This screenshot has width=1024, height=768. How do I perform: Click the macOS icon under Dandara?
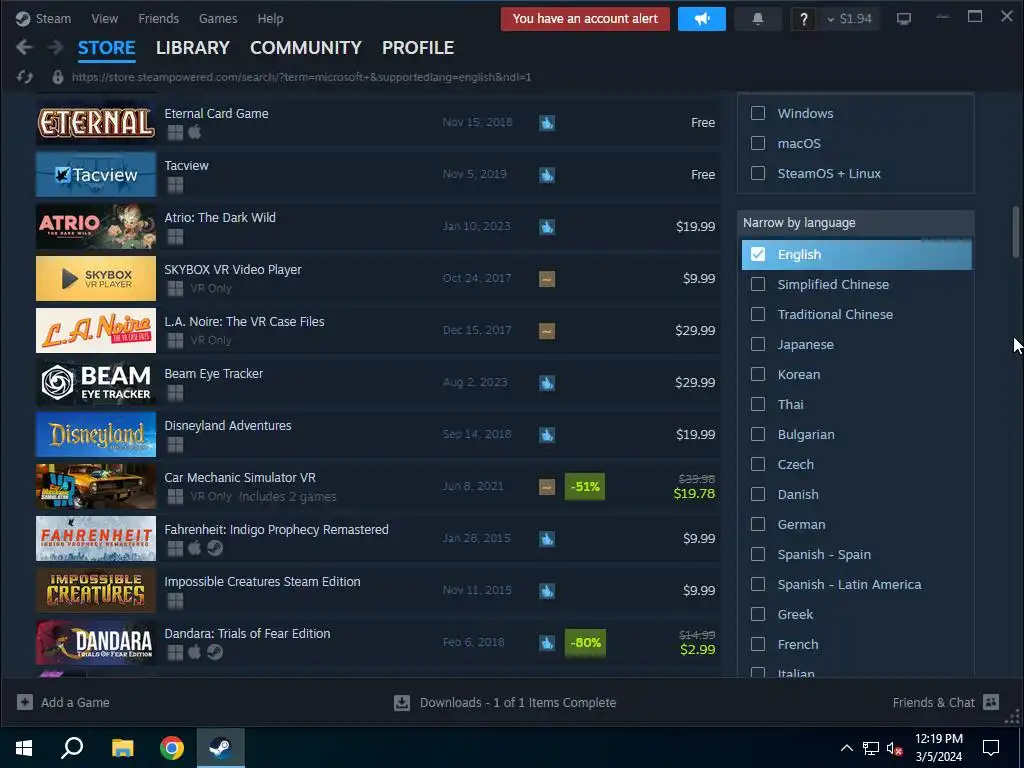(195, 652)
